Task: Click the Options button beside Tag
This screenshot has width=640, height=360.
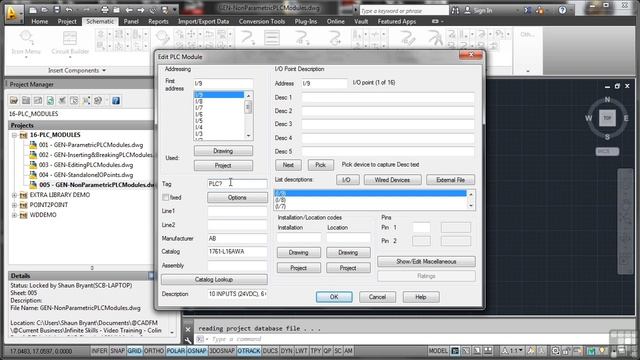Action: pyautogui.click(x=237, y=198)
